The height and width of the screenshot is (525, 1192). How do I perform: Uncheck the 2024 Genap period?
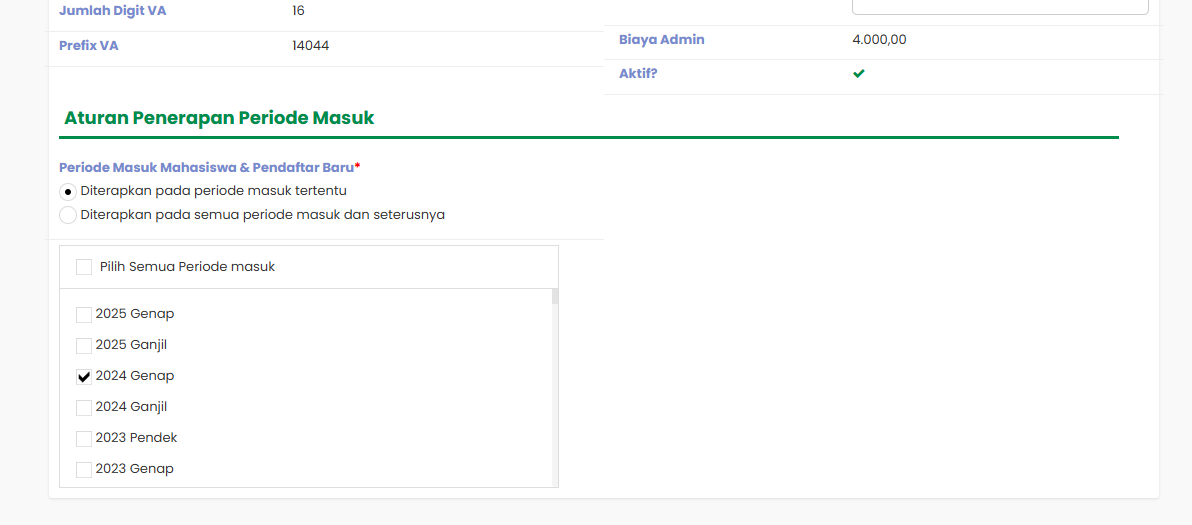[84, 376]
